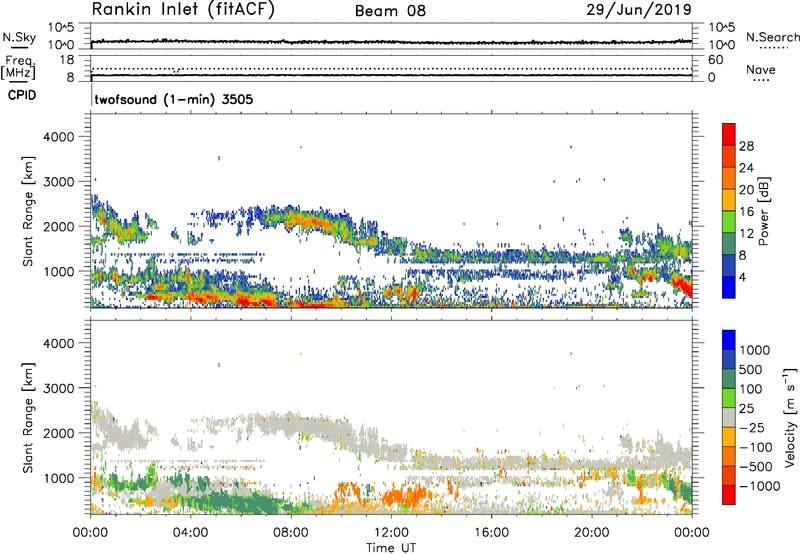The width and height of the screenshot is (800, 554).
Task: Select the '-1000' velocity color bar value
Action: point(759,486)
